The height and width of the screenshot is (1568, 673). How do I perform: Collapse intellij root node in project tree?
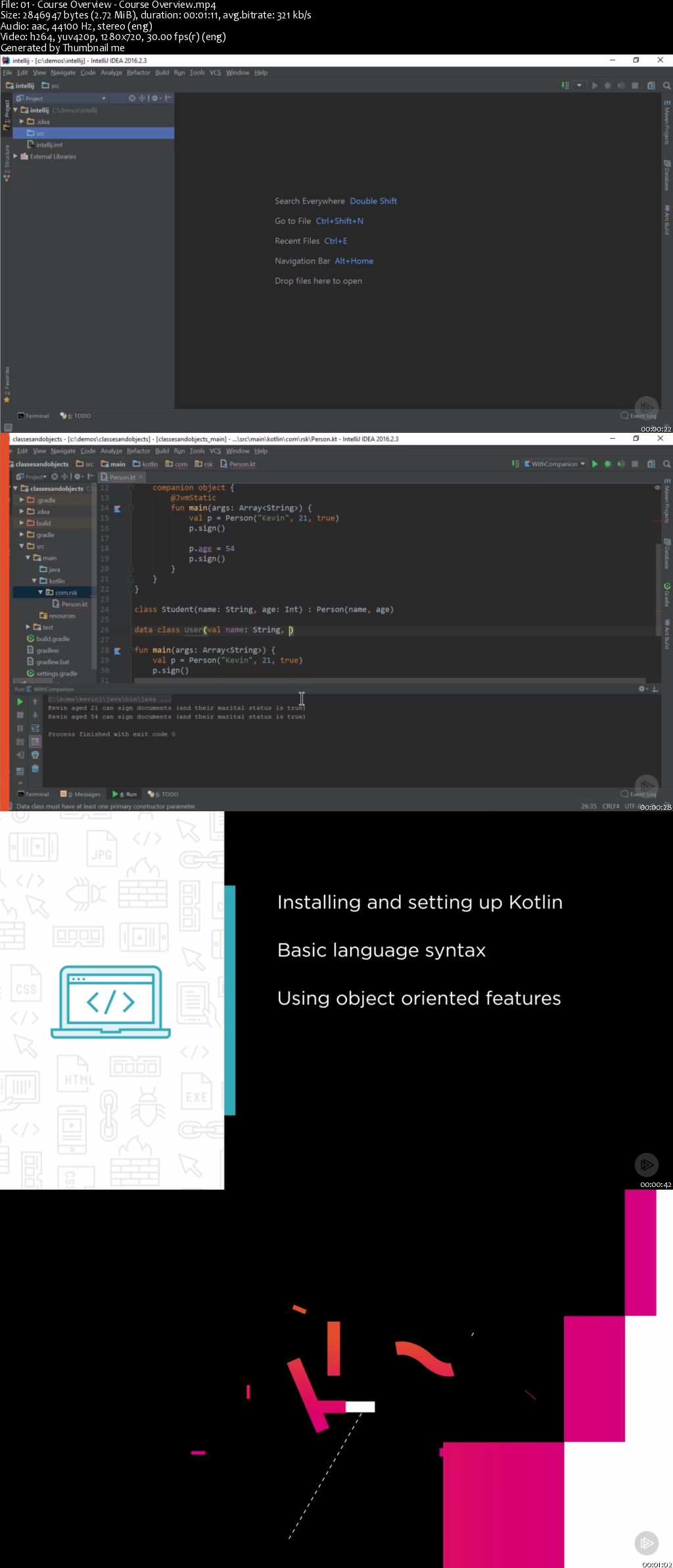16,110
